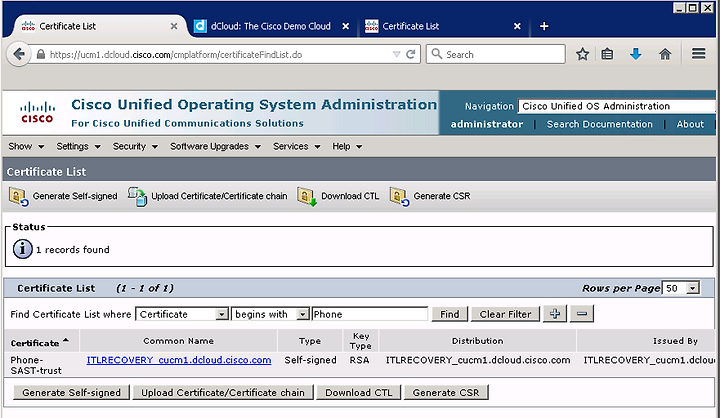Open the bookmarks list icon
720x418 pixels.
coord(607,54)
